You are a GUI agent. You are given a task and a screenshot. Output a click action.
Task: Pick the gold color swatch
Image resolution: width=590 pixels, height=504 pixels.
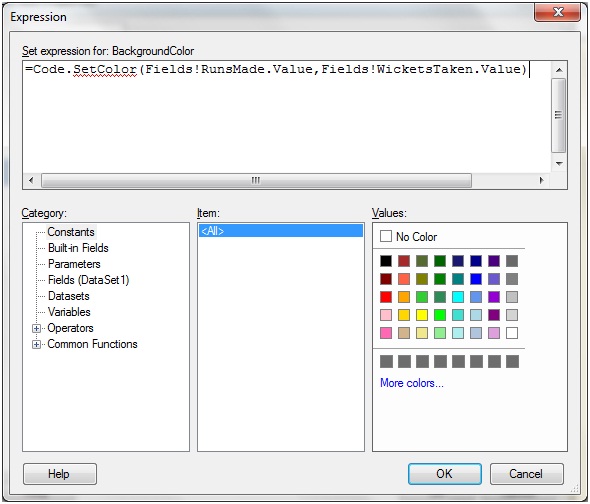tap(404, 315)
